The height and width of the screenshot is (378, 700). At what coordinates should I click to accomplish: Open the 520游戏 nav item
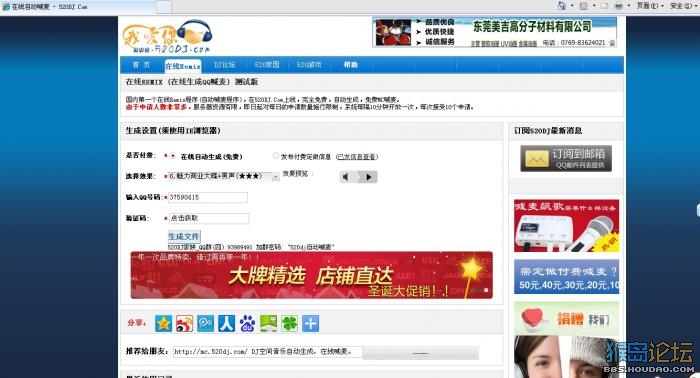tap(309, 65)
